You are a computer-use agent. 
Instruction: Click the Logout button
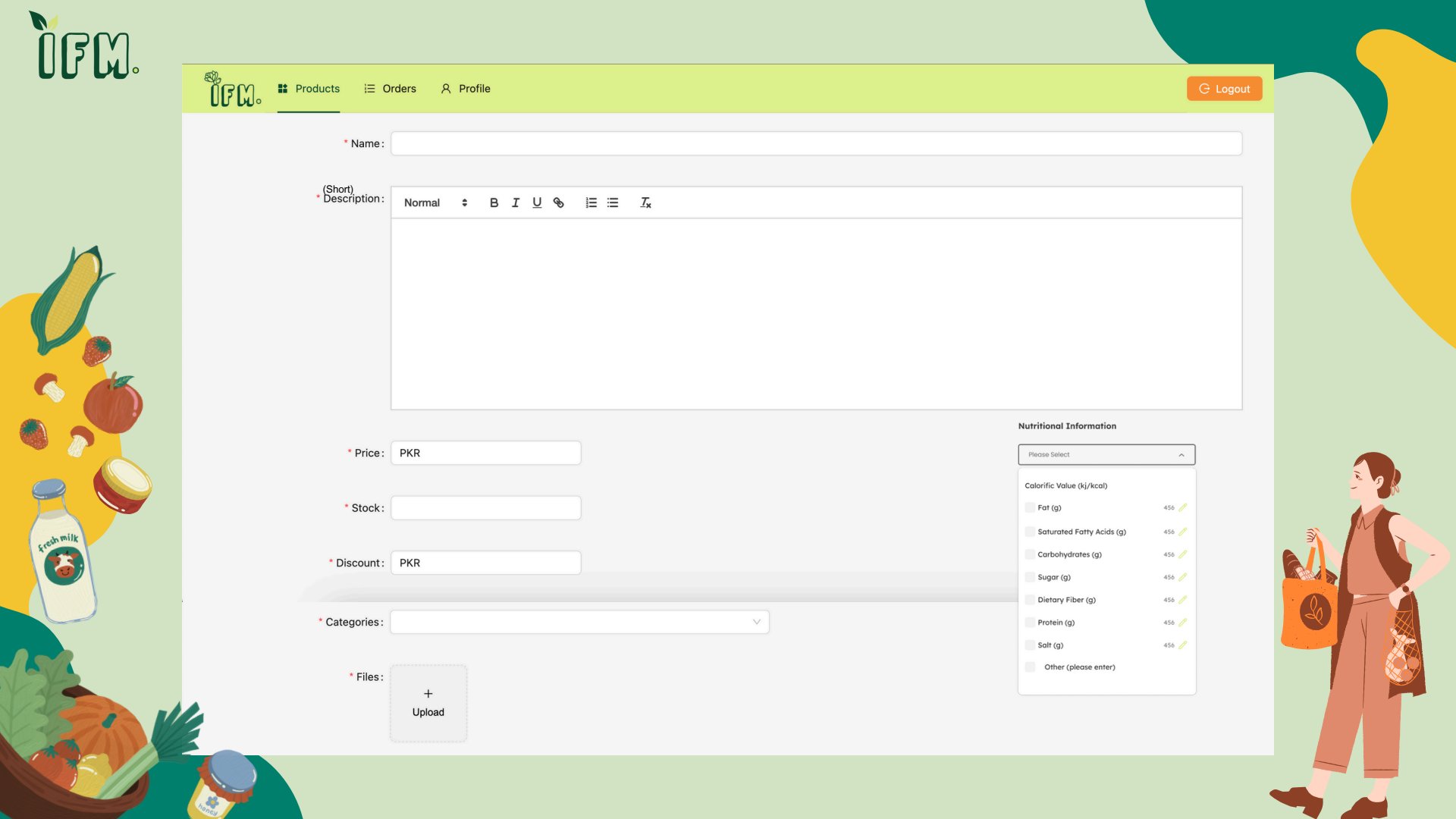click(1224, 89)
